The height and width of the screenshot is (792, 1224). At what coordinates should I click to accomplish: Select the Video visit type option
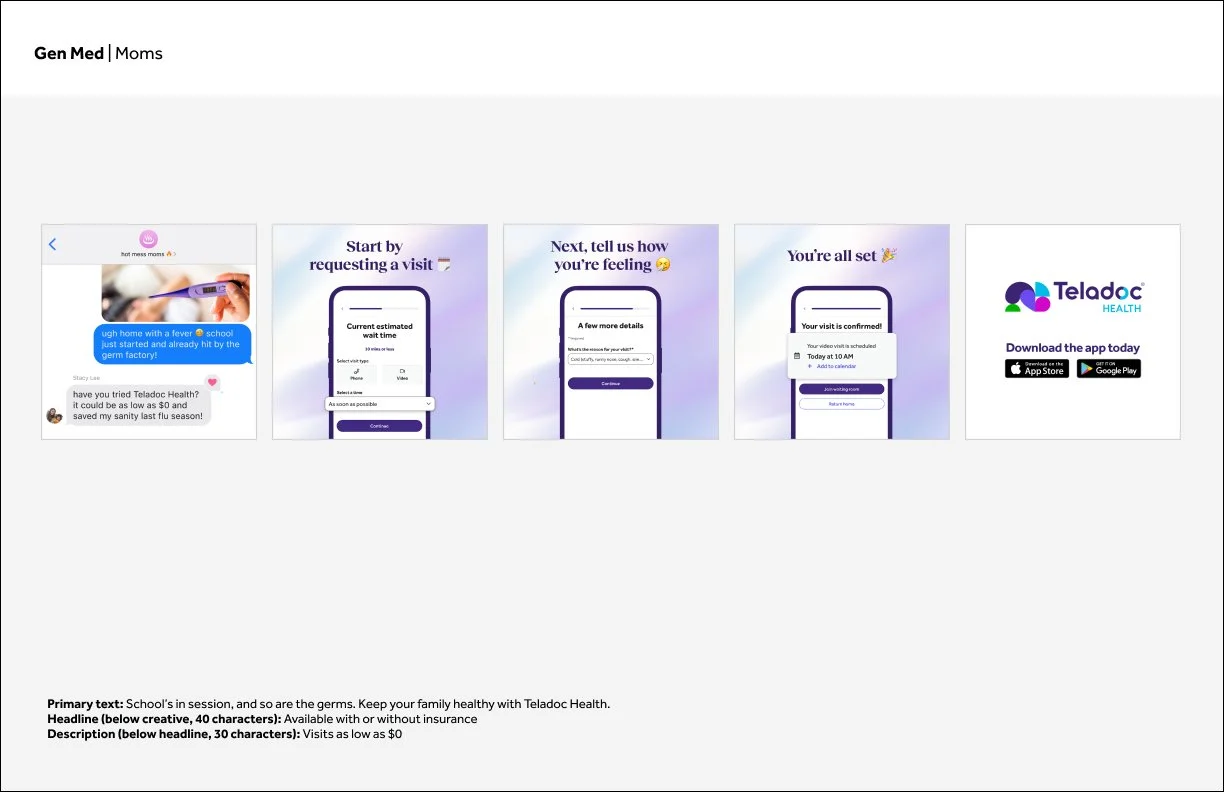(x=402, y=374)
